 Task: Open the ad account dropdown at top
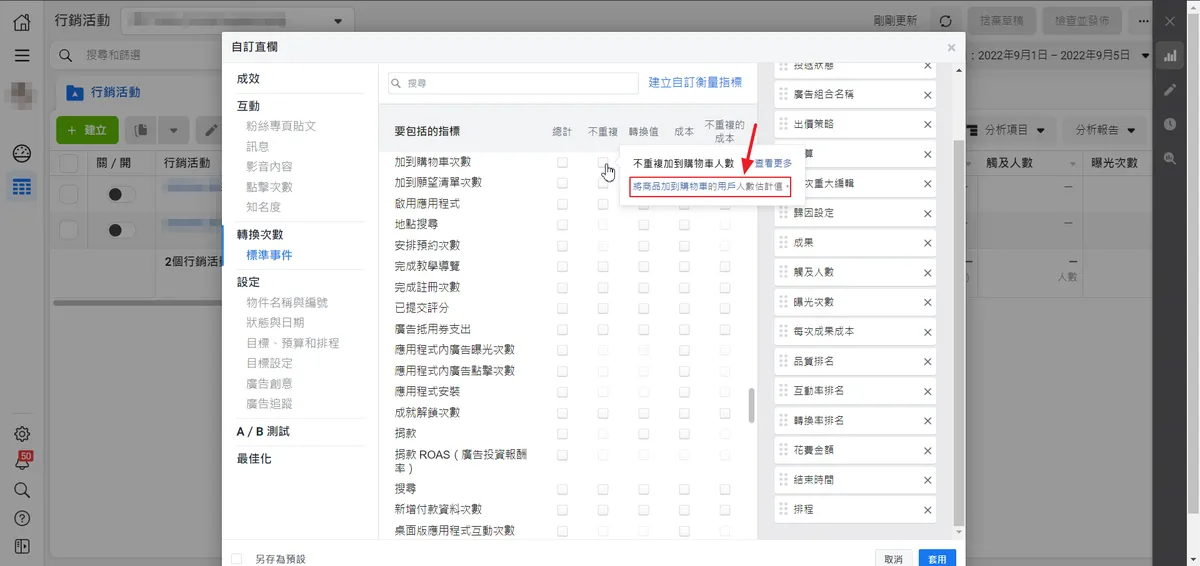point(236,20)
